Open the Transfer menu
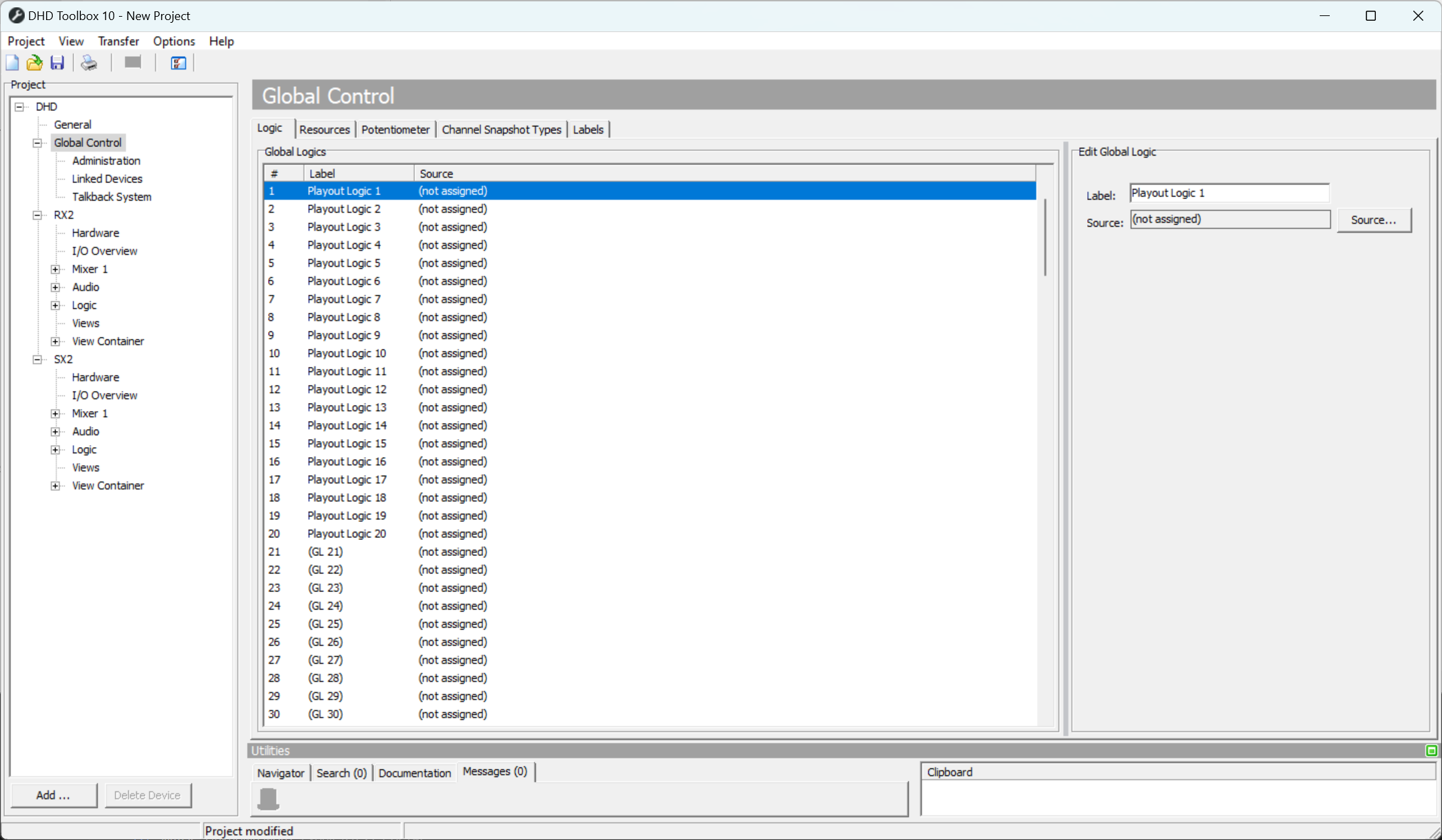The width and height of the screenshot is (1442, 840). (118, 41)
